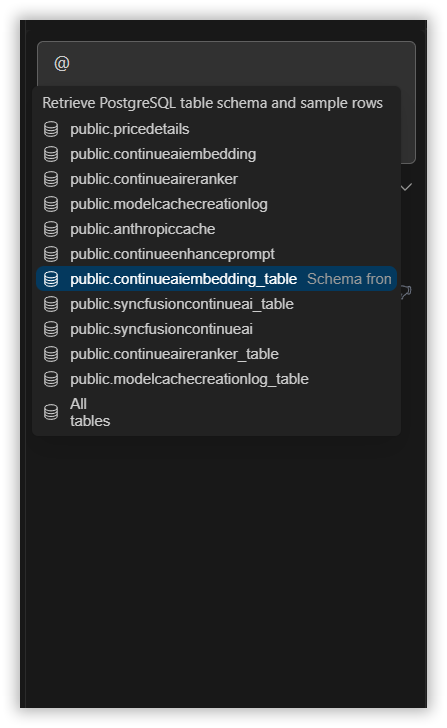Select public.modelcachecreationlog entry
The image size is (447, 728).
pos(216,204)
